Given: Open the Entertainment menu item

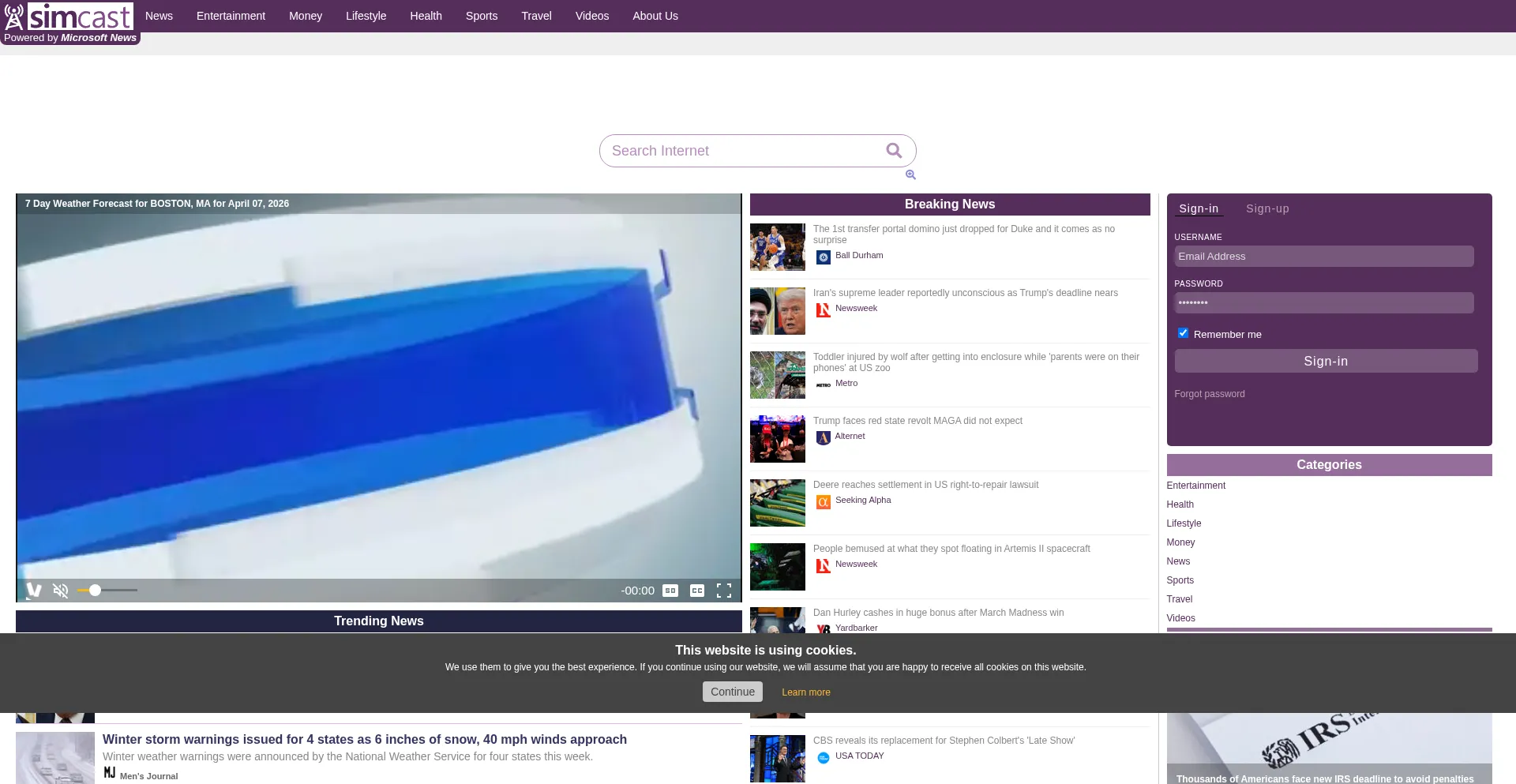Looking at the screenshot, I should coord(231,16).
